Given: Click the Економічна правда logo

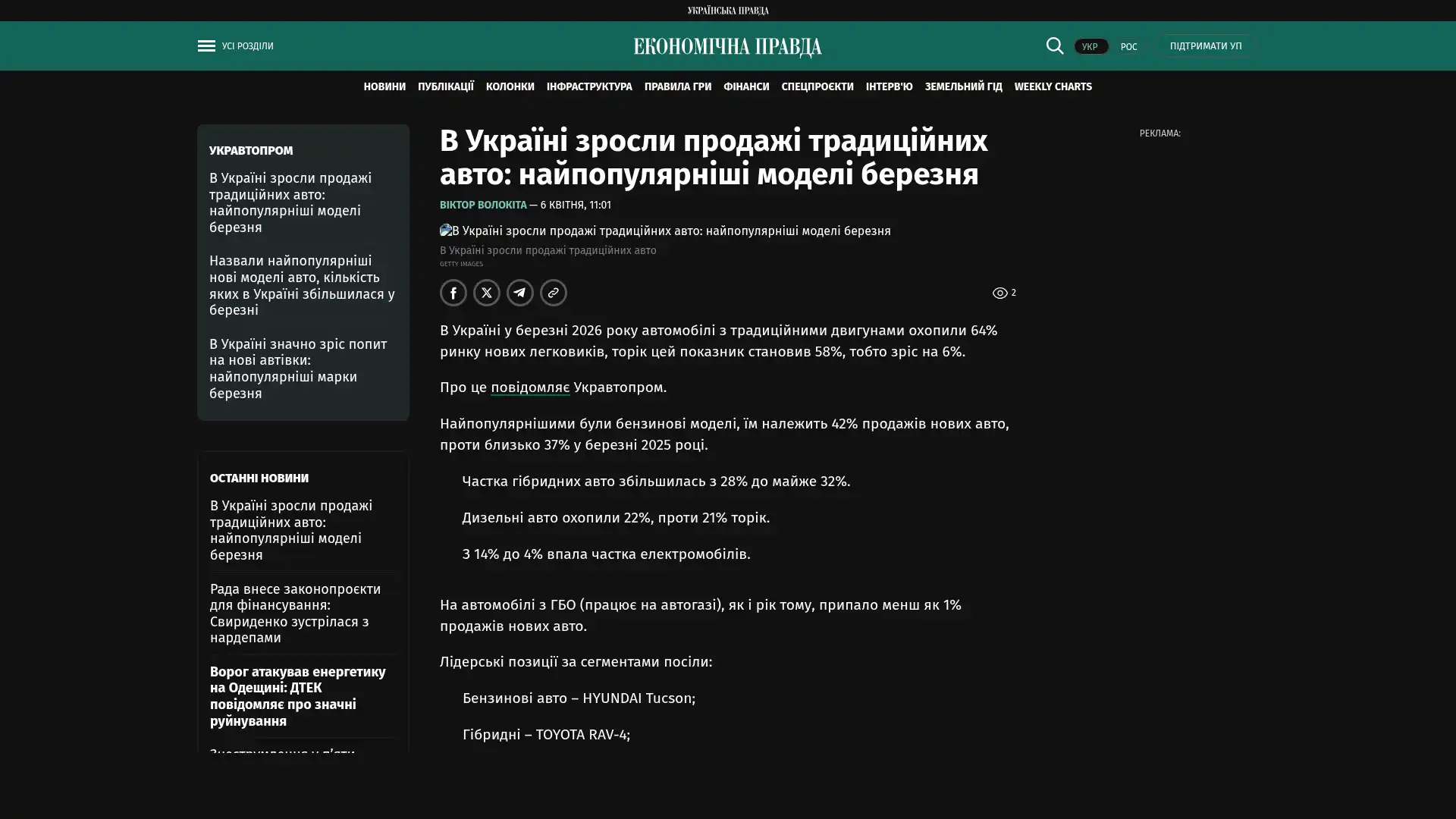Looking at the screenshot, I should 727,47.
